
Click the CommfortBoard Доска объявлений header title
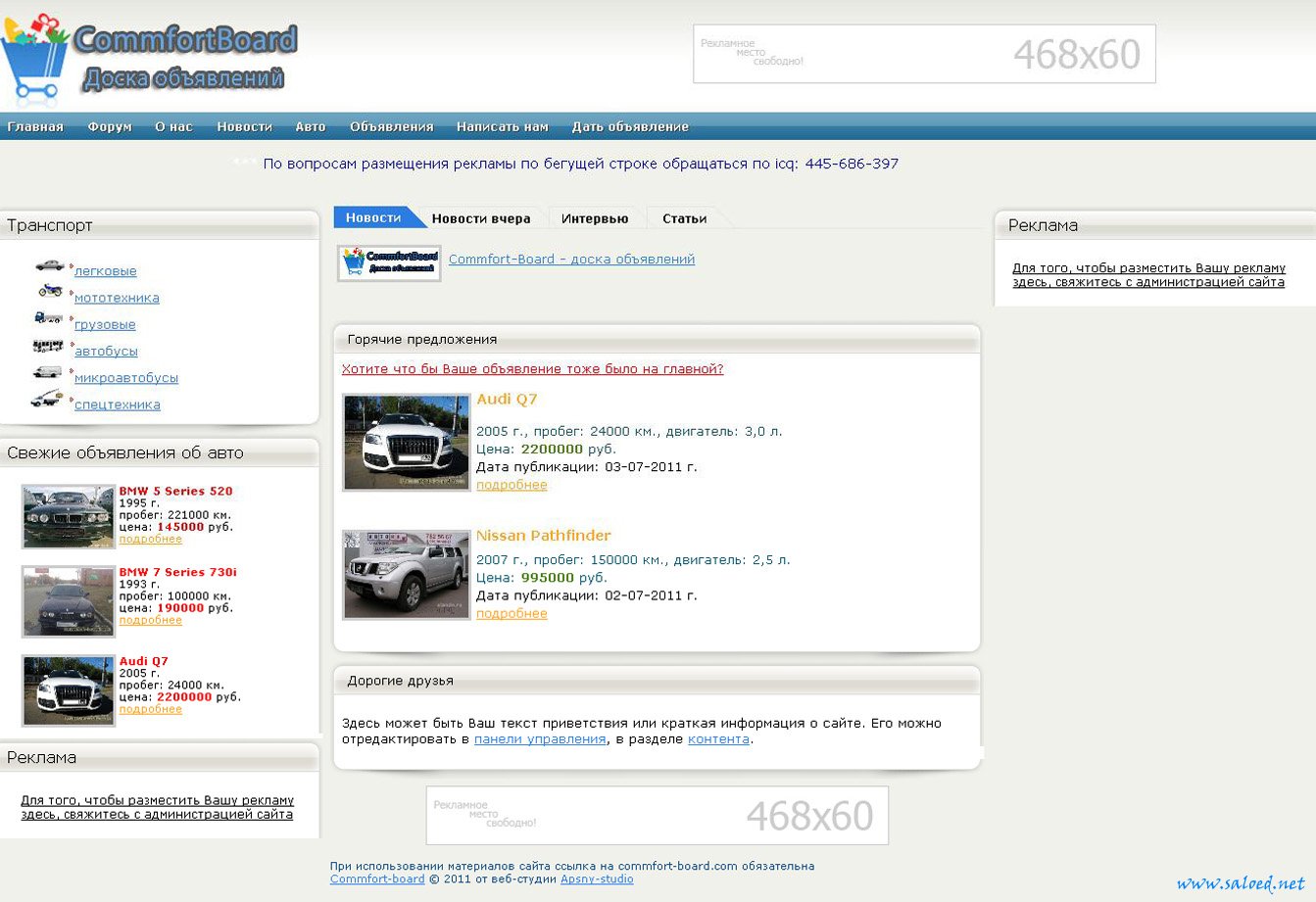coord(185,58)
